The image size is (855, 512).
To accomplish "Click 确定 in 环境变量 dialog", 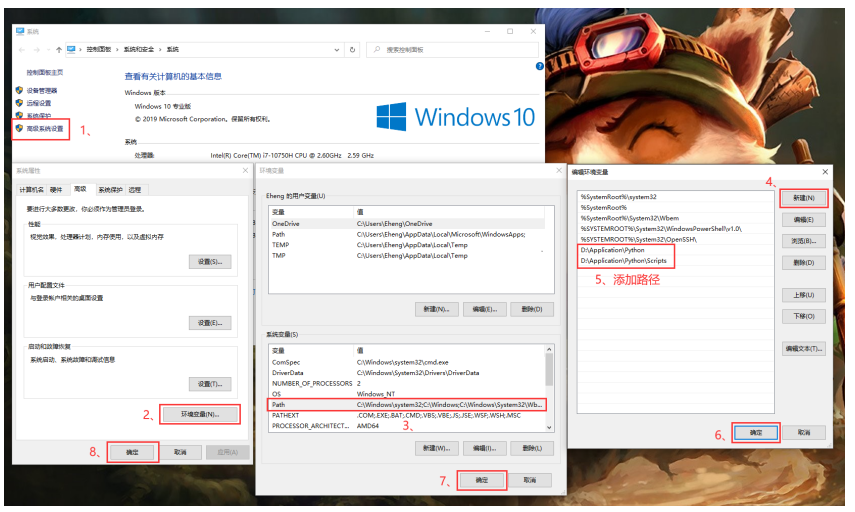I will [482, 480].
